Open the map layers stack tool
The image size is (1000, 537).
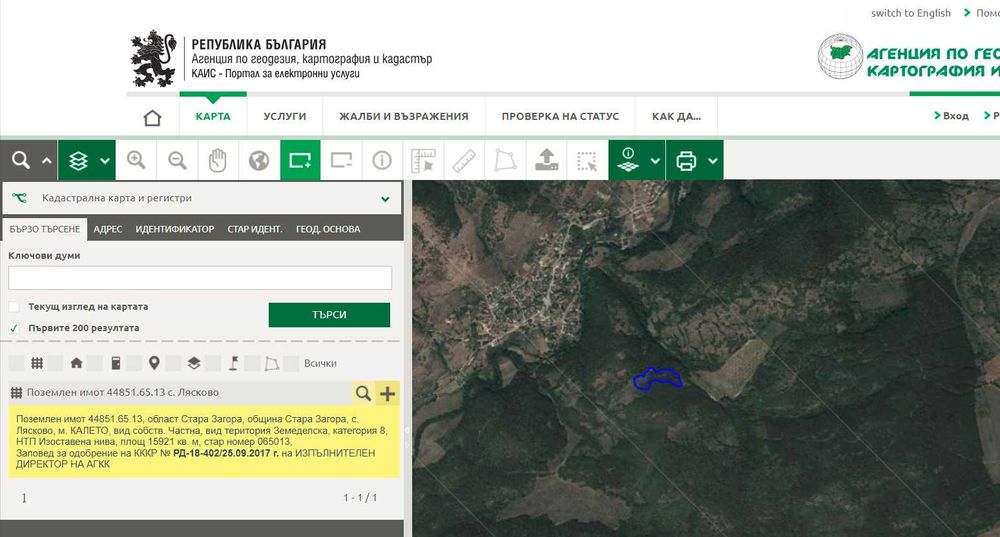tap(78, 161)
